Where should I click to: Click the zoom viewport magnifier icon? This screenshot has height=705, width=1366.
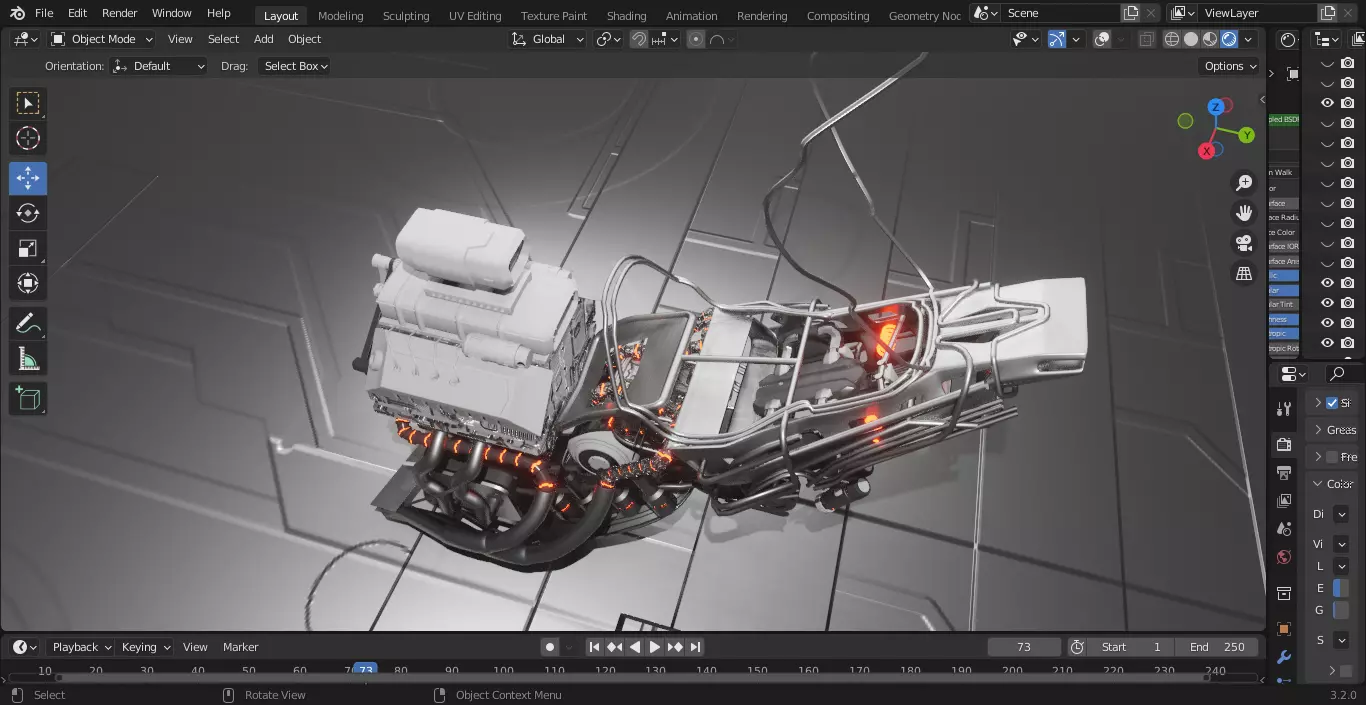click(1244, 183)
